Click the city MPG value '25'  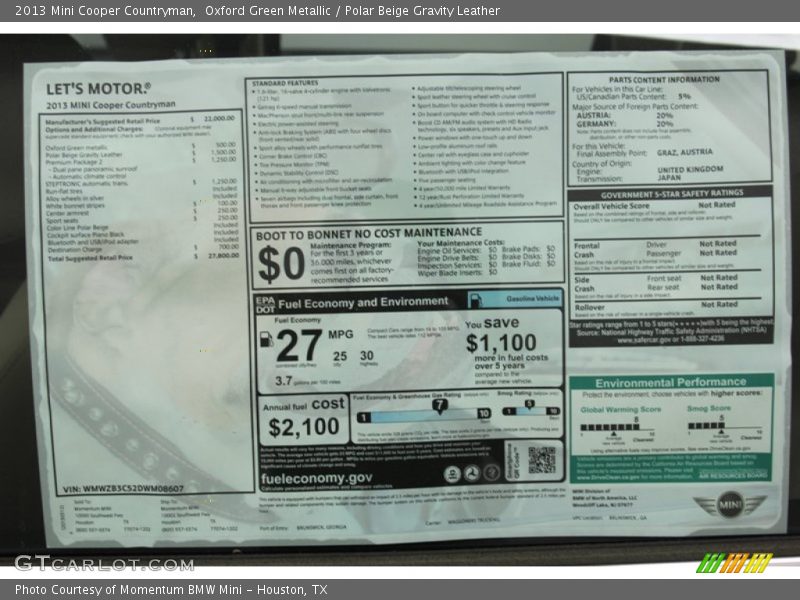pos(340,356)
